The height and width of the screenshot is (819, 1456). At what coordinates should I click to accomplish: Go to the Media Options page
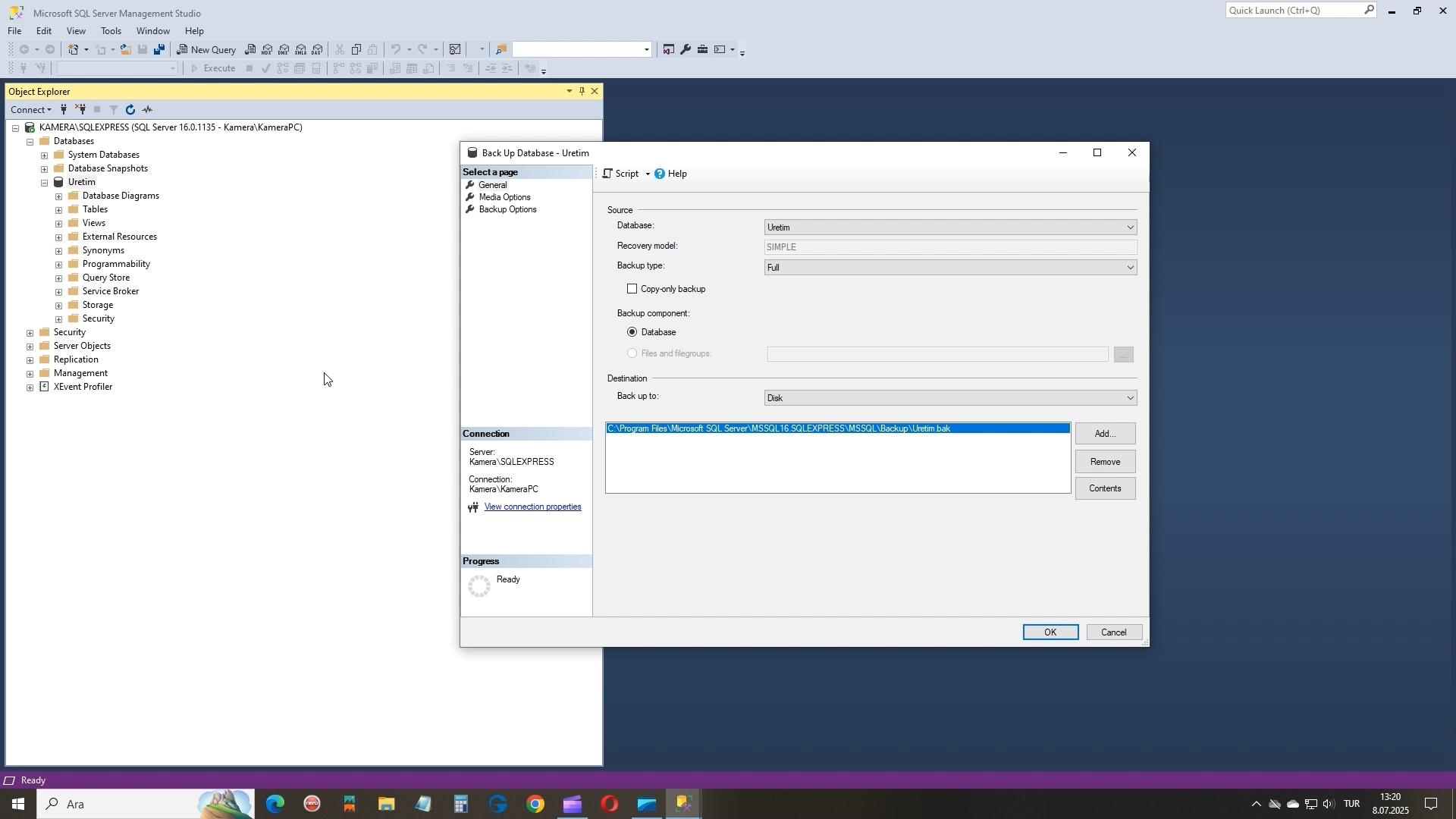click(x=504, y=197)
